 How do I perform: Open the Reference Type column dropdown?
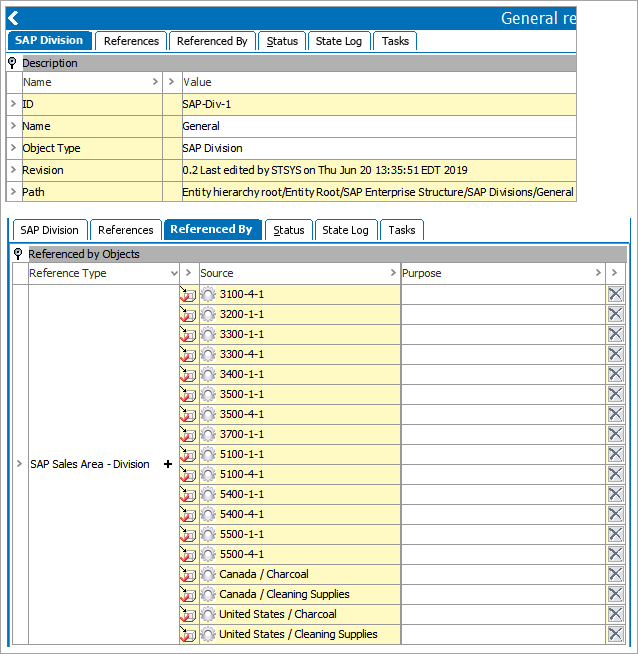pos(174,273)
